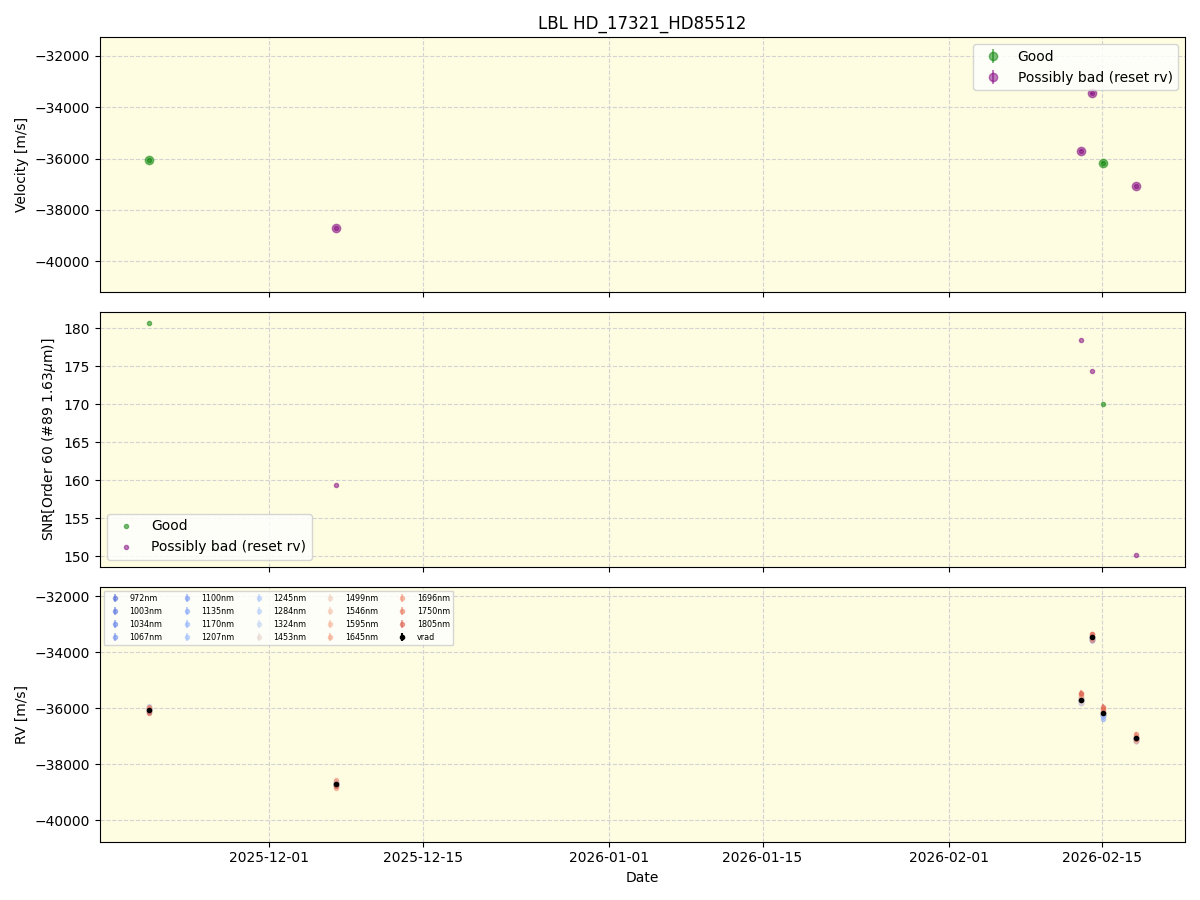
Task: Click the 1805nm marker in the RV legend
Action: [402, 623]
